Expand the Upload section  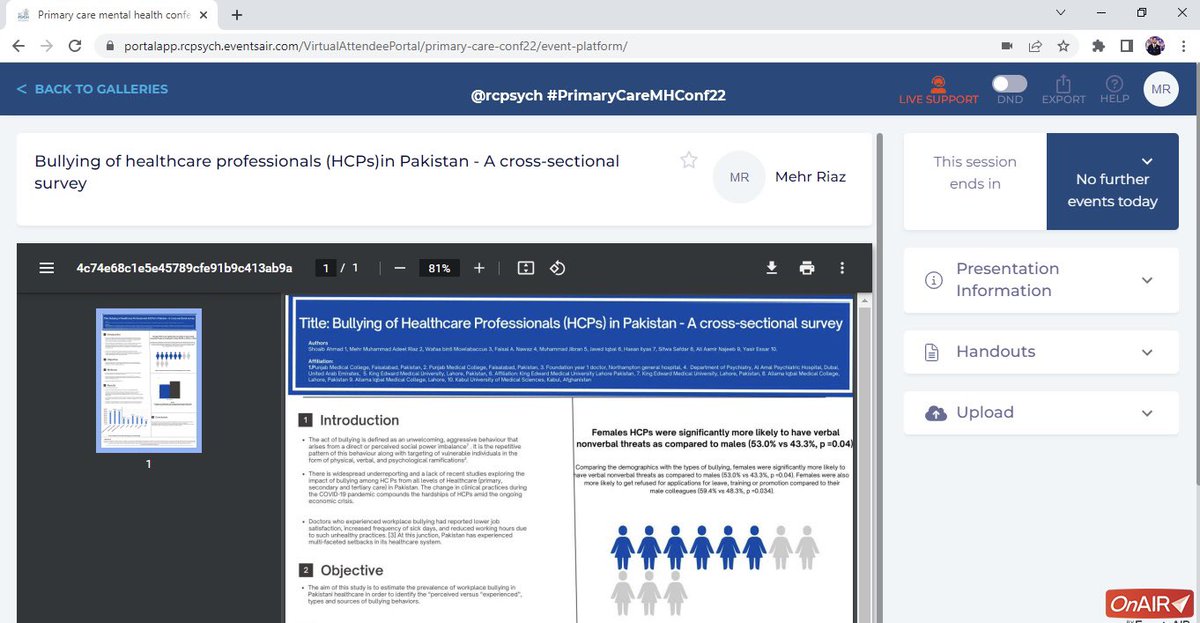[x=1041, y=413]
